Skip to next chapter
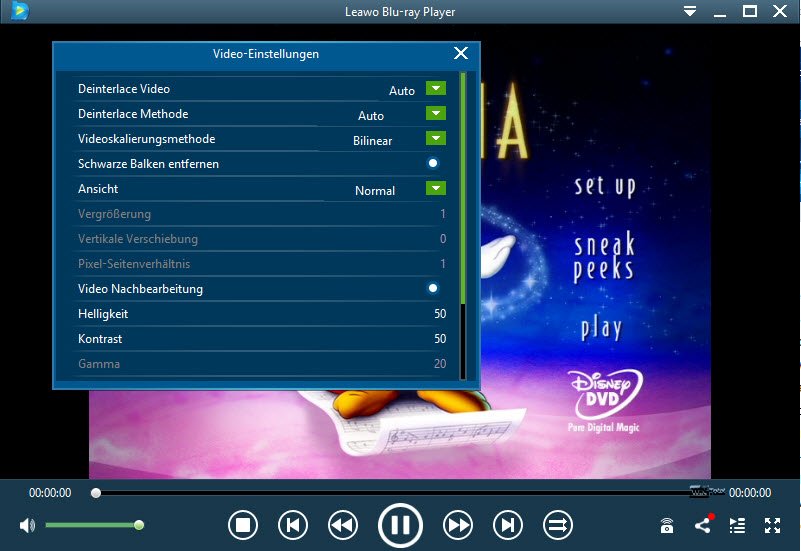The image size is (801, 551). point(508,525)
